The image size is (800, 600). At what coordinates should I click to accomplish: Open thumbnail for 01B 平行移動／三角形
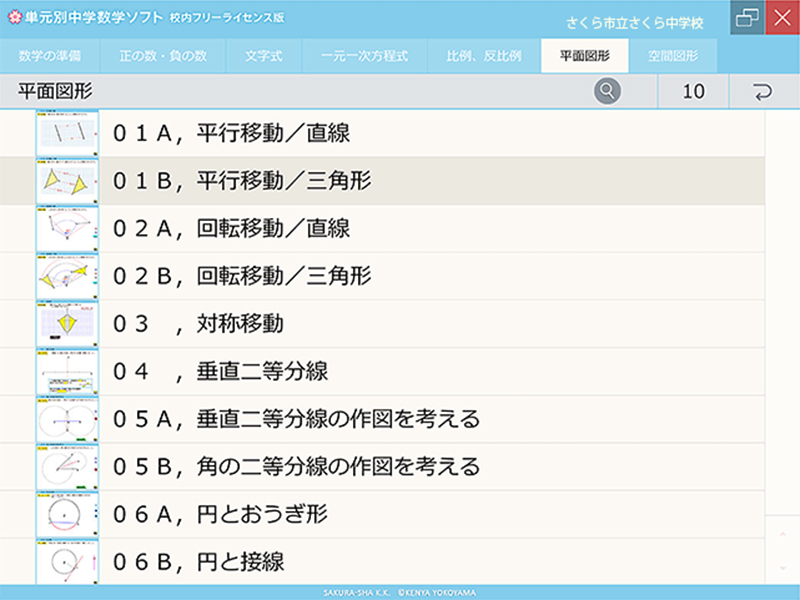click(67, 181)
